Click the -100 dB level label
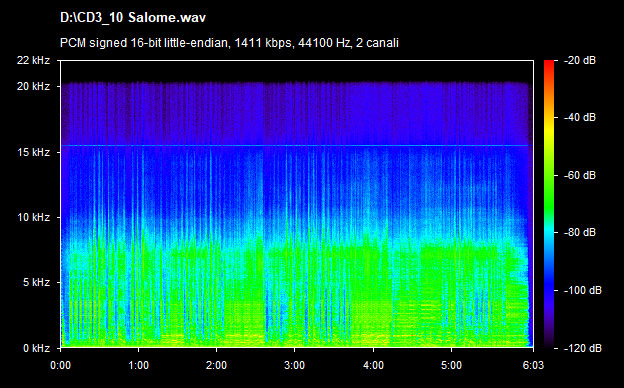This screenshot has width=624, height=388. (583, 291)
